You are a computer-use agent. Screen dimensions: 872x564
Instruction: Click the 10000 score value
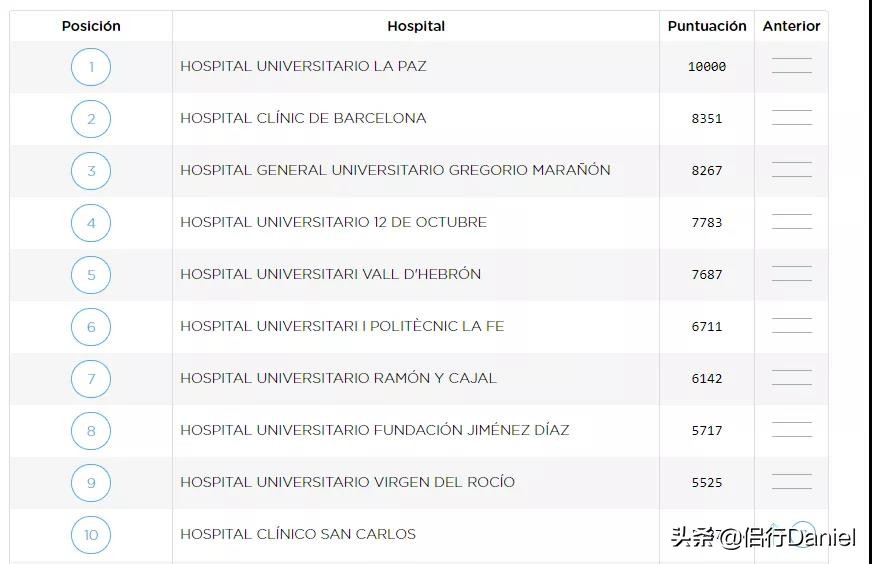(707, 67)
